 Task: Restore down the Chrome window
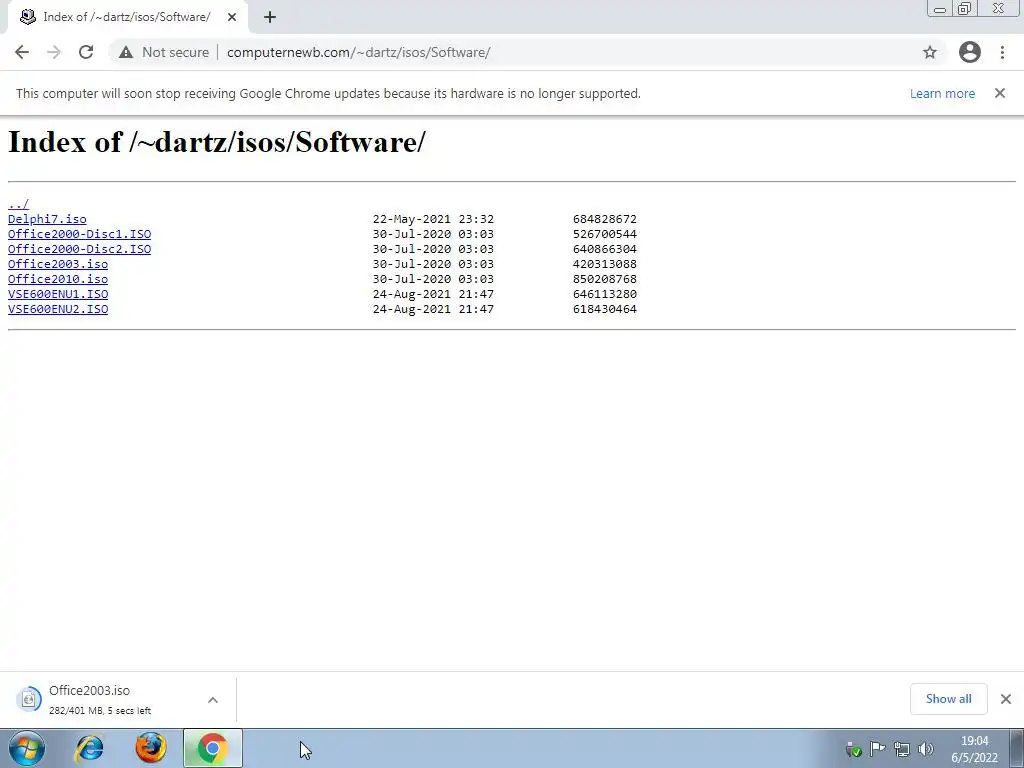tap(965, 8)
